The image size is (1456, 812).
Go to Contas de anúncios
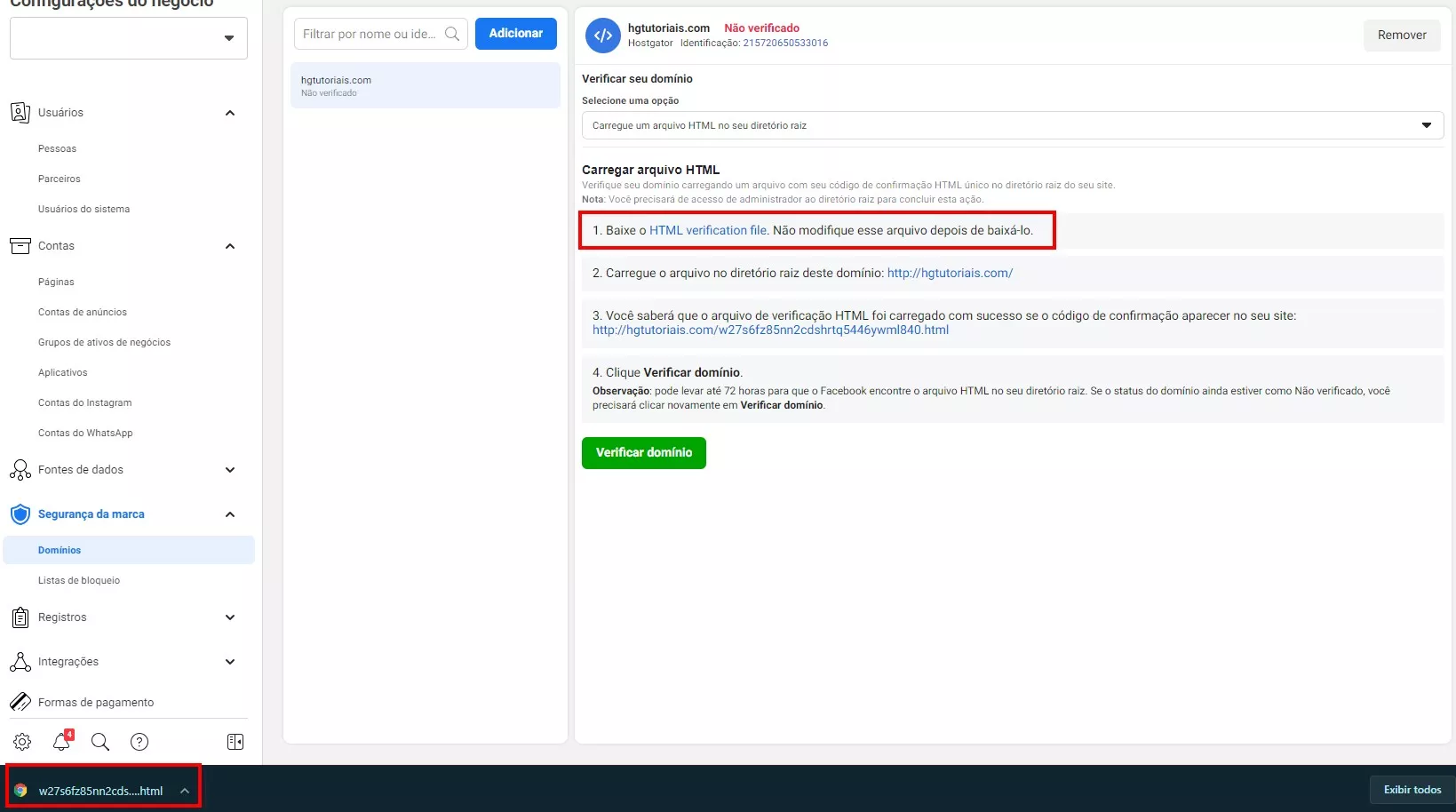(x=83, y=312)
